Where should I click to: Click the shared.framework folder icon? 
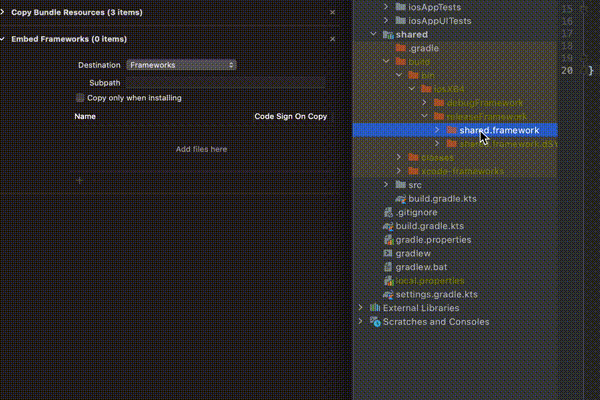452,130
